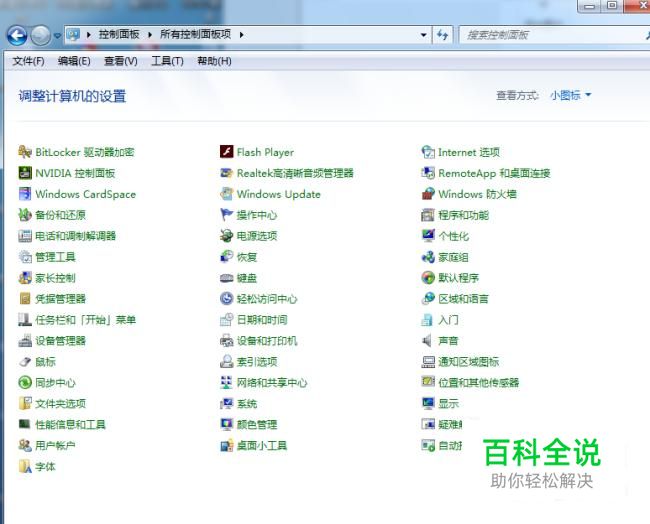Click the 字体 folder icon
The height and width of the screenshot is (524, 650).
click(25, 466)
